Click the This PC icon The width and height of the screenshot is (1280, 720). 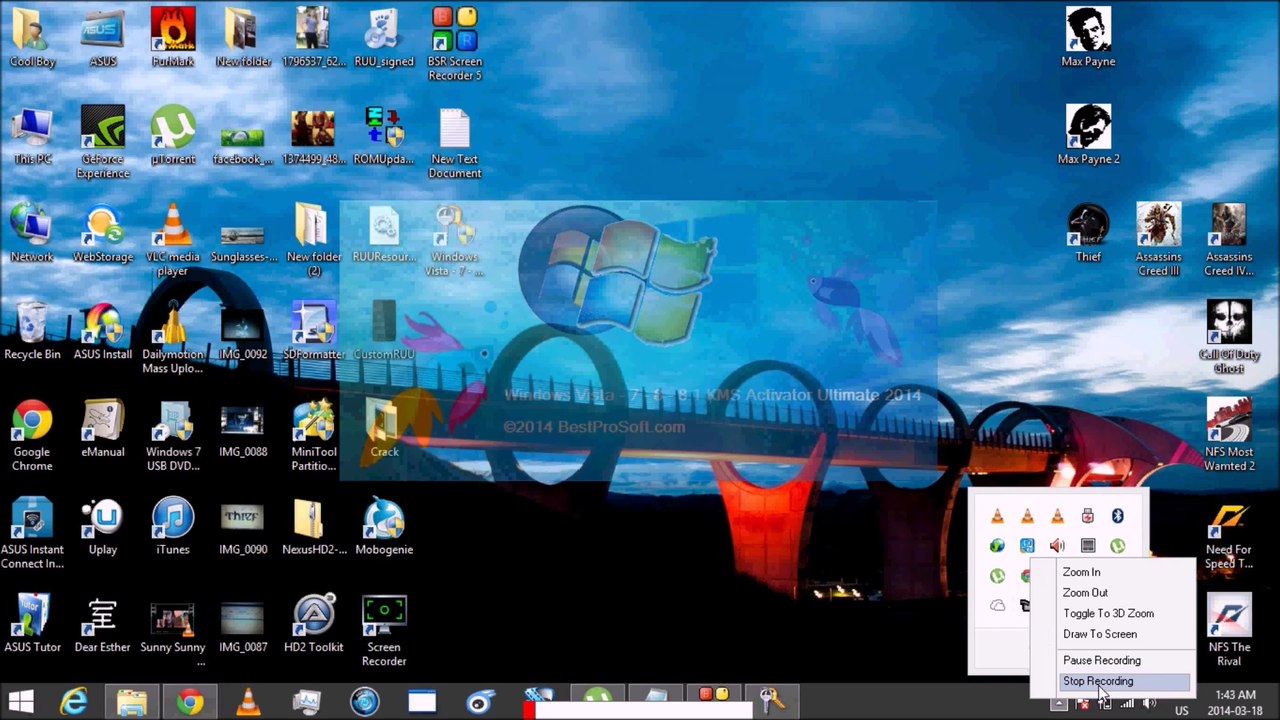[x=32, y=136]
